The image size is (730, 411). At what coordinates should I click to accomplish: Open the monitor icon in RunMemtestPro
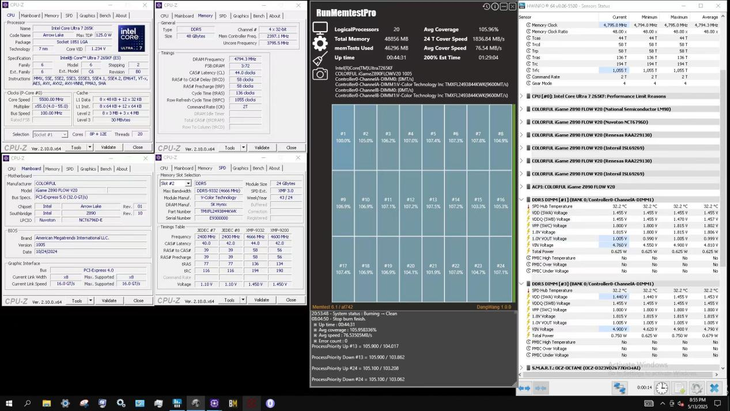[x=320, y=28]
